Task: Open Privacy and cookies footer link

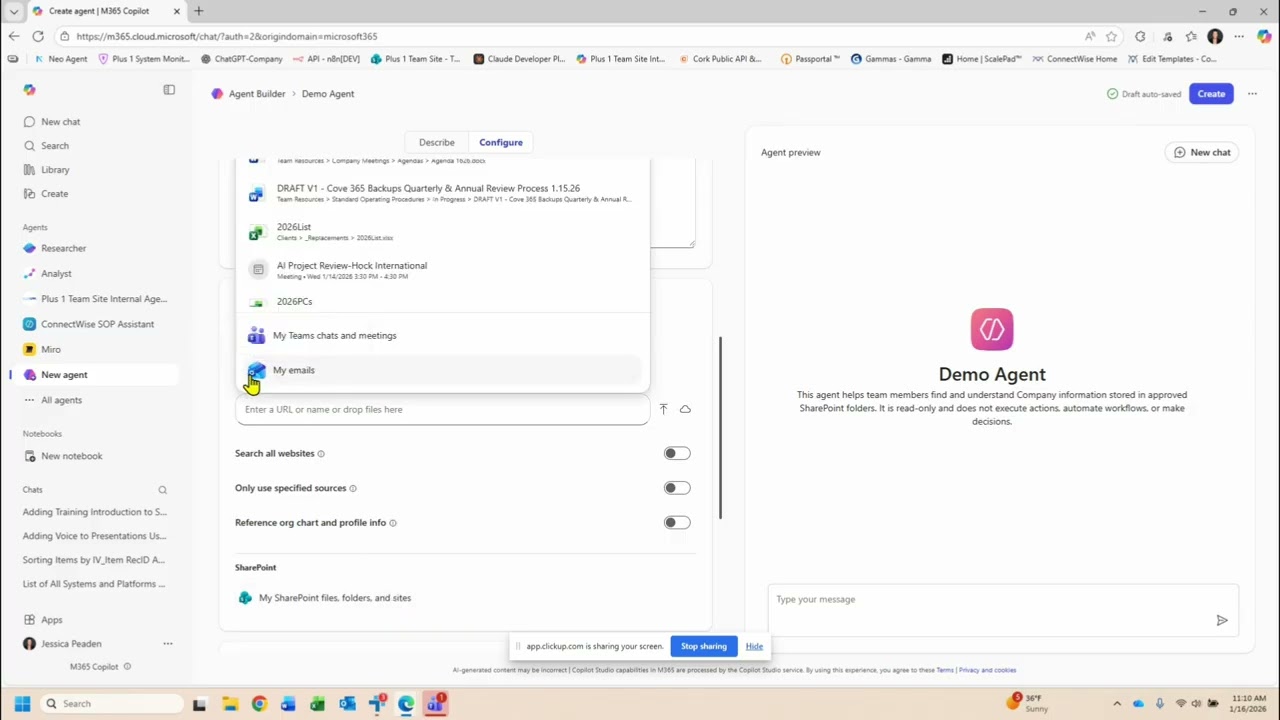Action: point(987,670)
